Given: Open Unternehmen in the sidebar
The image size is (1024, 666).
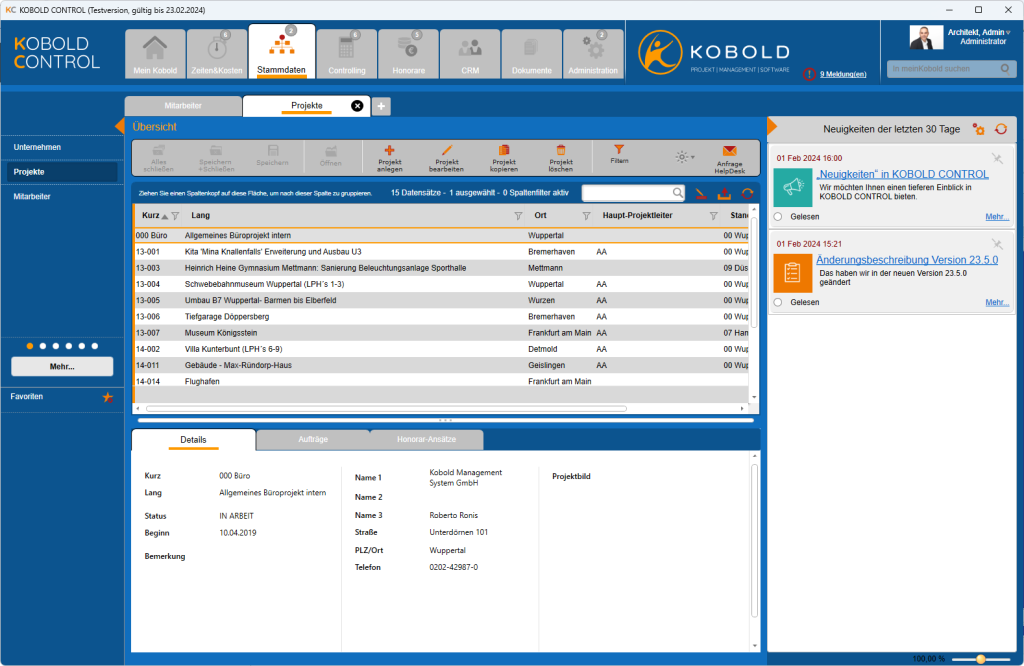Looking at the screenshot, I should [37, 148].
